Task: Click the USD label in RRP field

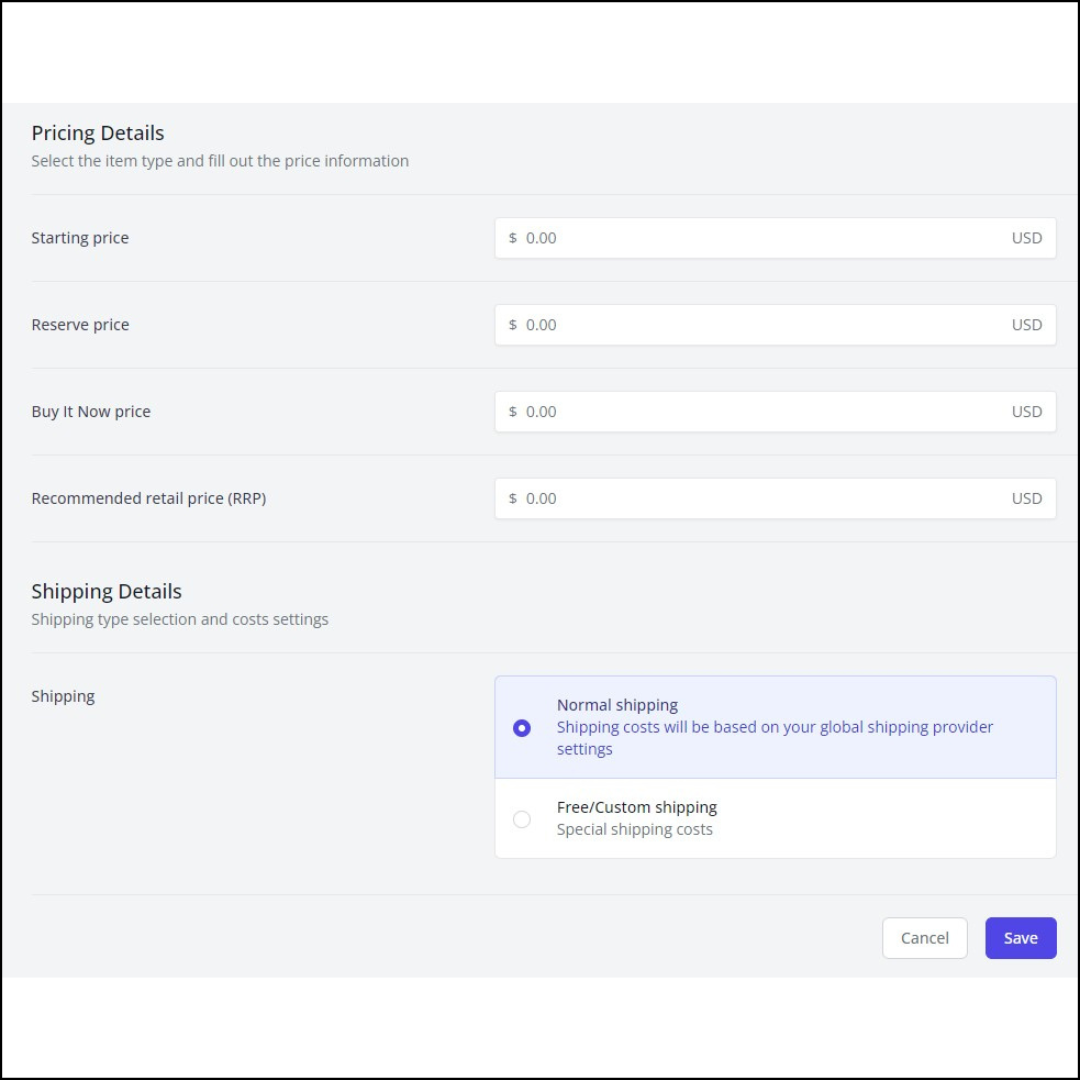Action: [1026, 498]
